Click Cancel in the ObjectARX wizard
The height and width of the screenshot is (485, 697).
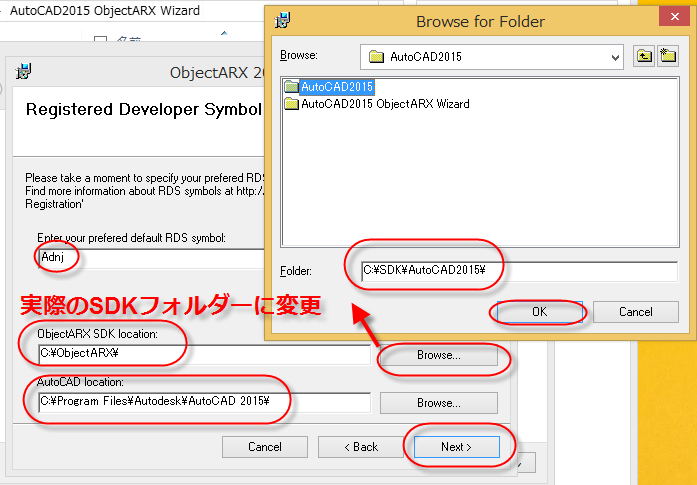tap(264, 447)
